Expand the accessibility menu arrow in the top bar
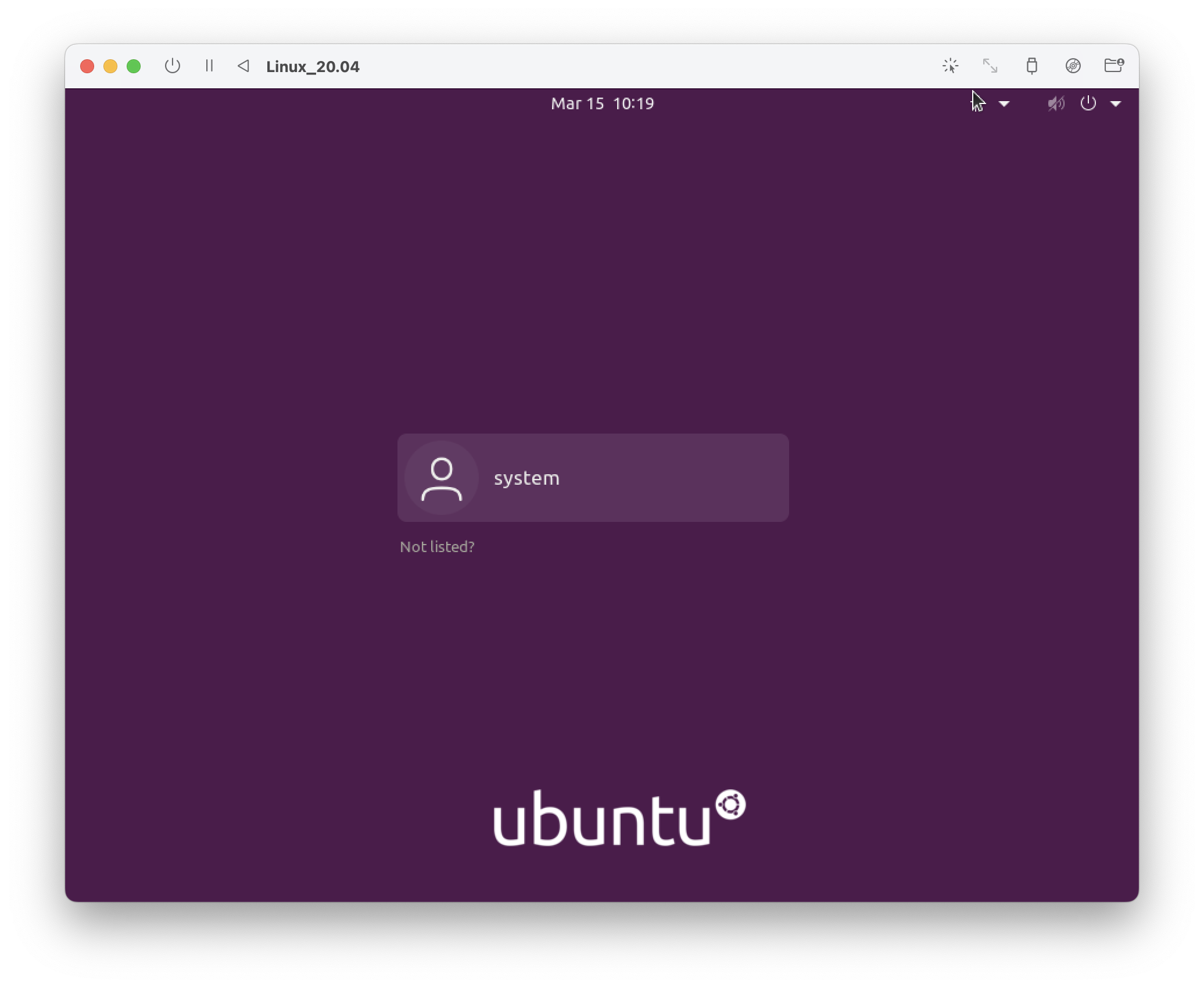This screenshot has width=1204, height=988. 1004,104
